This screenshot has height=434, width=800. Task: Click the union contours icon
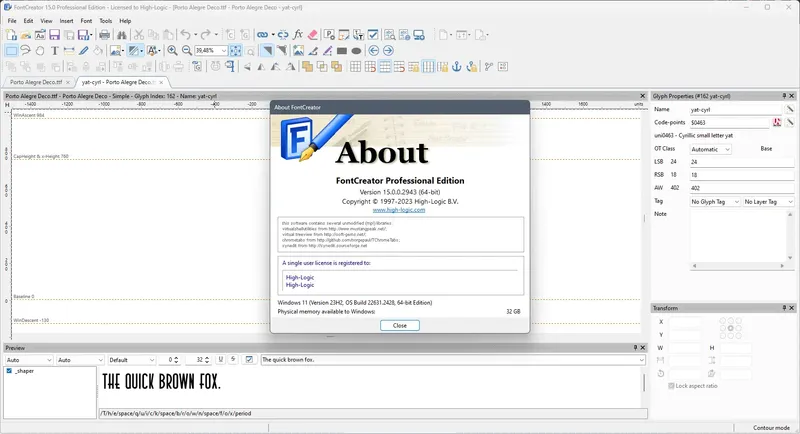307,66
